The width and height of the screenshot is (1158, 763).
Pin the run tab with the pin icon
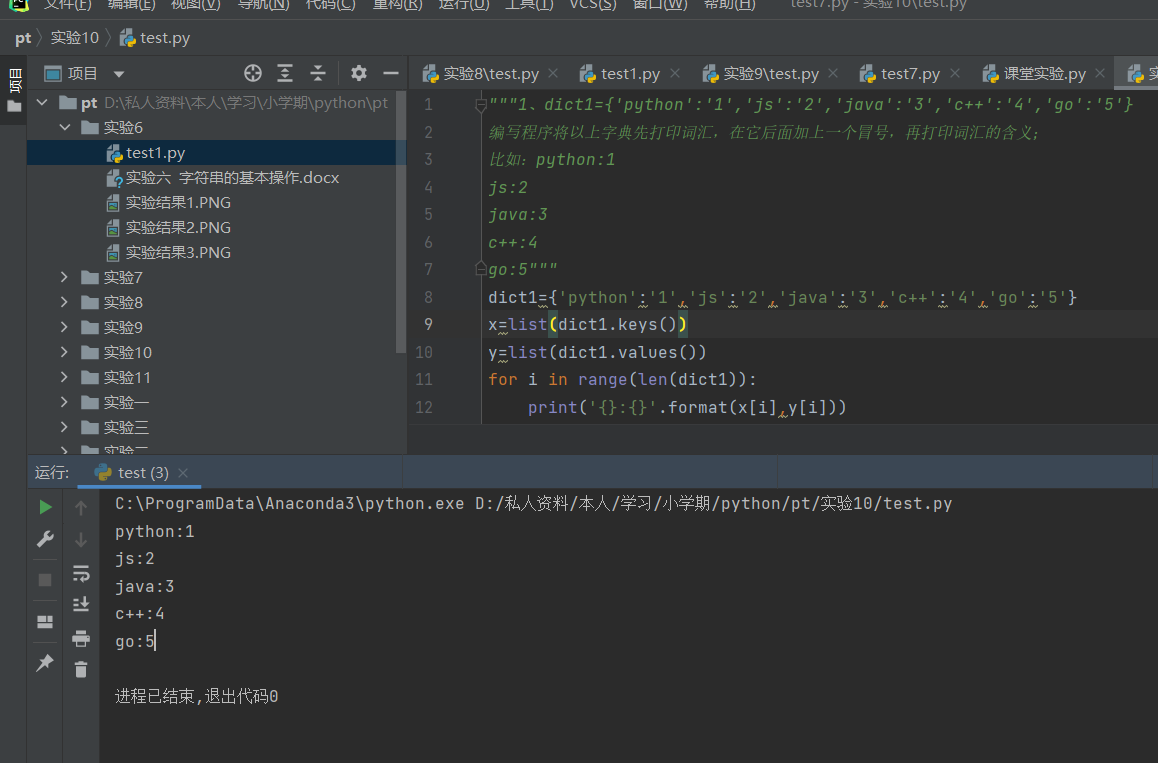pos(45,663)
